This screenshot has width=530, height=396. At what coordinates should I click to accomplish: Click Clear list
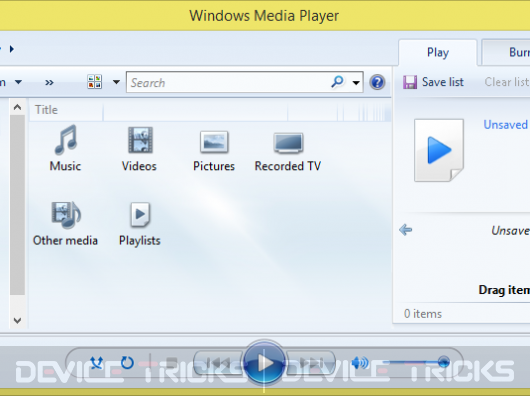[507, 82]
